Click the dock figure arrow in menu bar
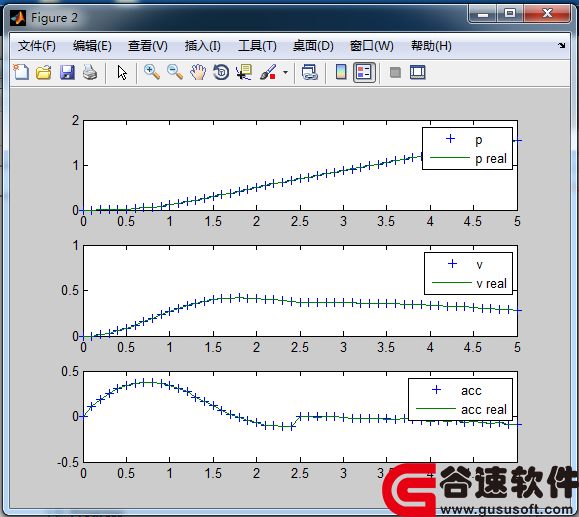The height and width of the screenshot is (517, 579). (562, 45)
